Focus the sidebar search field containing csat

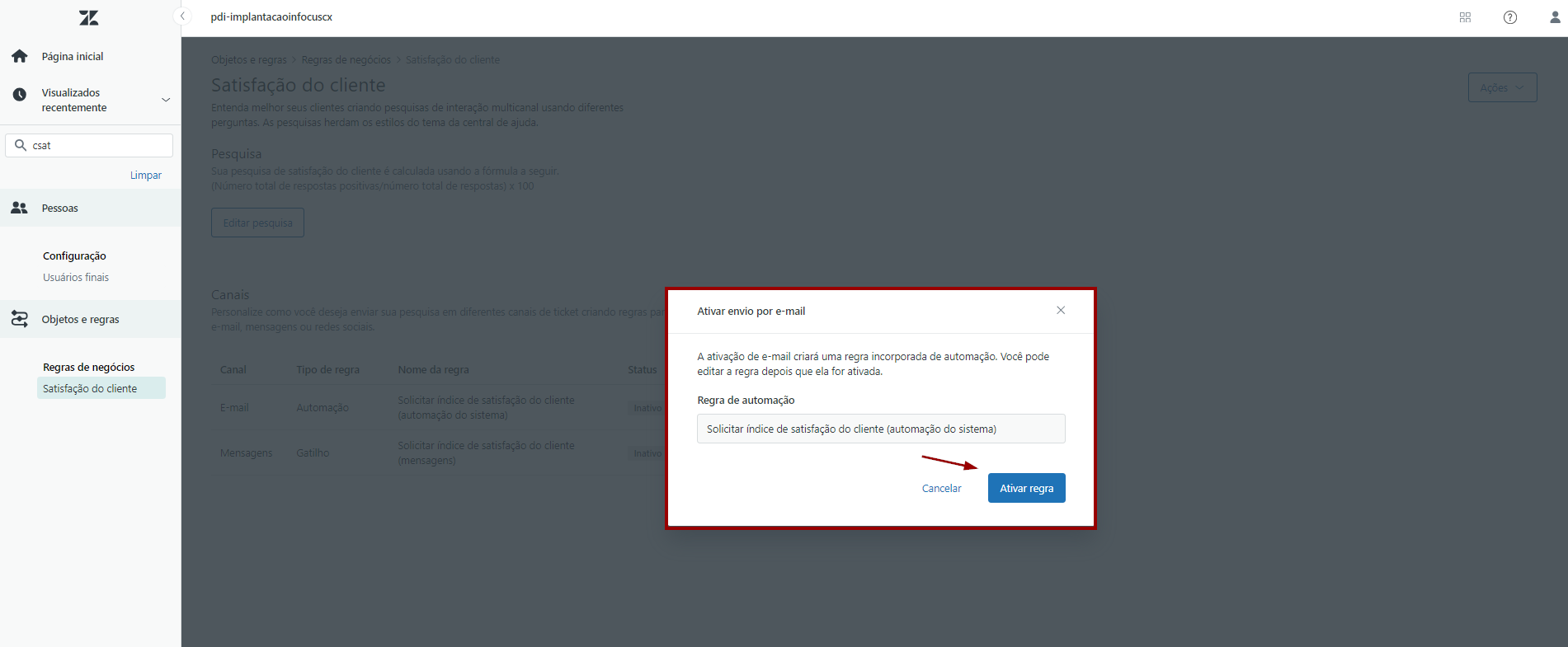tap(99, 145)
